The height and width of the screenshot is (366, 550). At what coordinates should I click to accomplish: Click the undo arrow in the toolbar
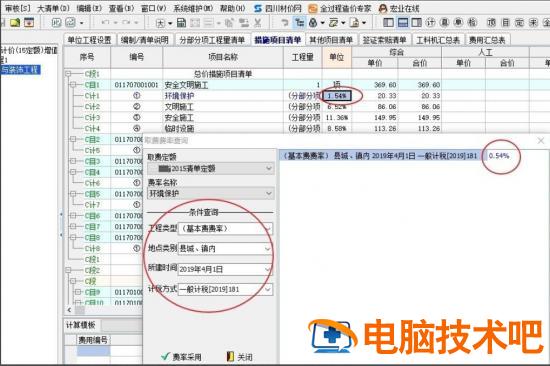(105, 23)
